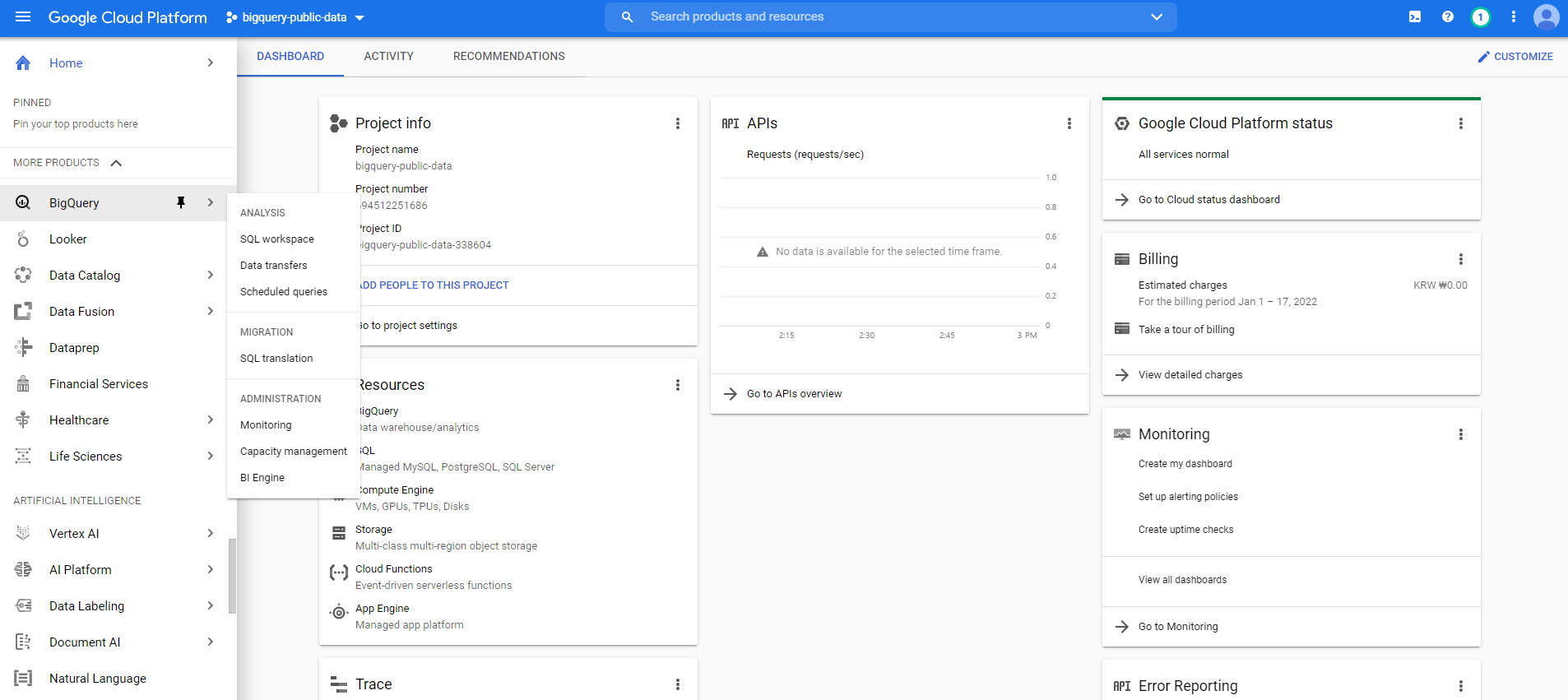This screenshot has width=1568, height=700.
Task: Switch to the DASHBOARD tab
Action: (290, 57)
